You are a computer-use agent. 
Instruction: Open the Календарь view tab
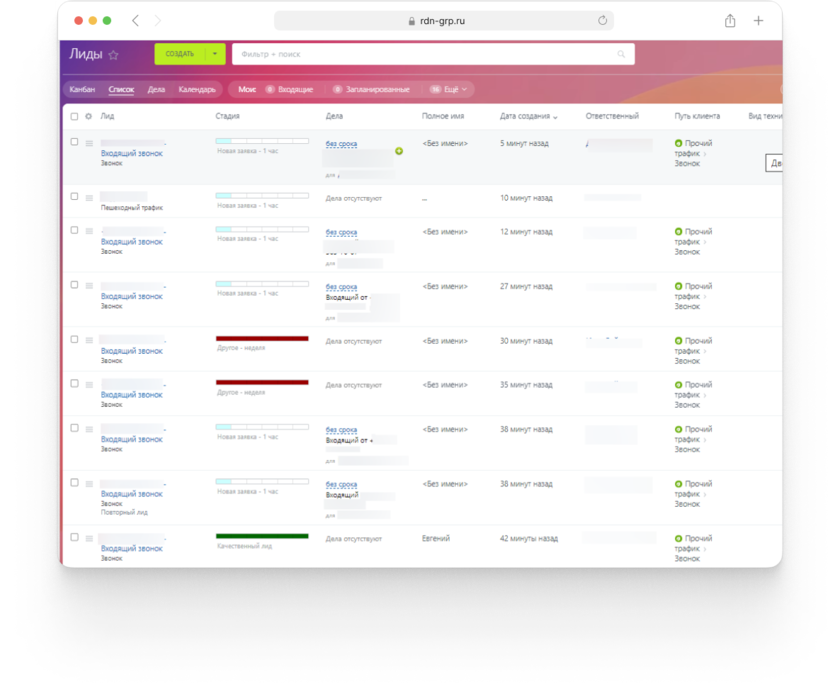point(197,90)
